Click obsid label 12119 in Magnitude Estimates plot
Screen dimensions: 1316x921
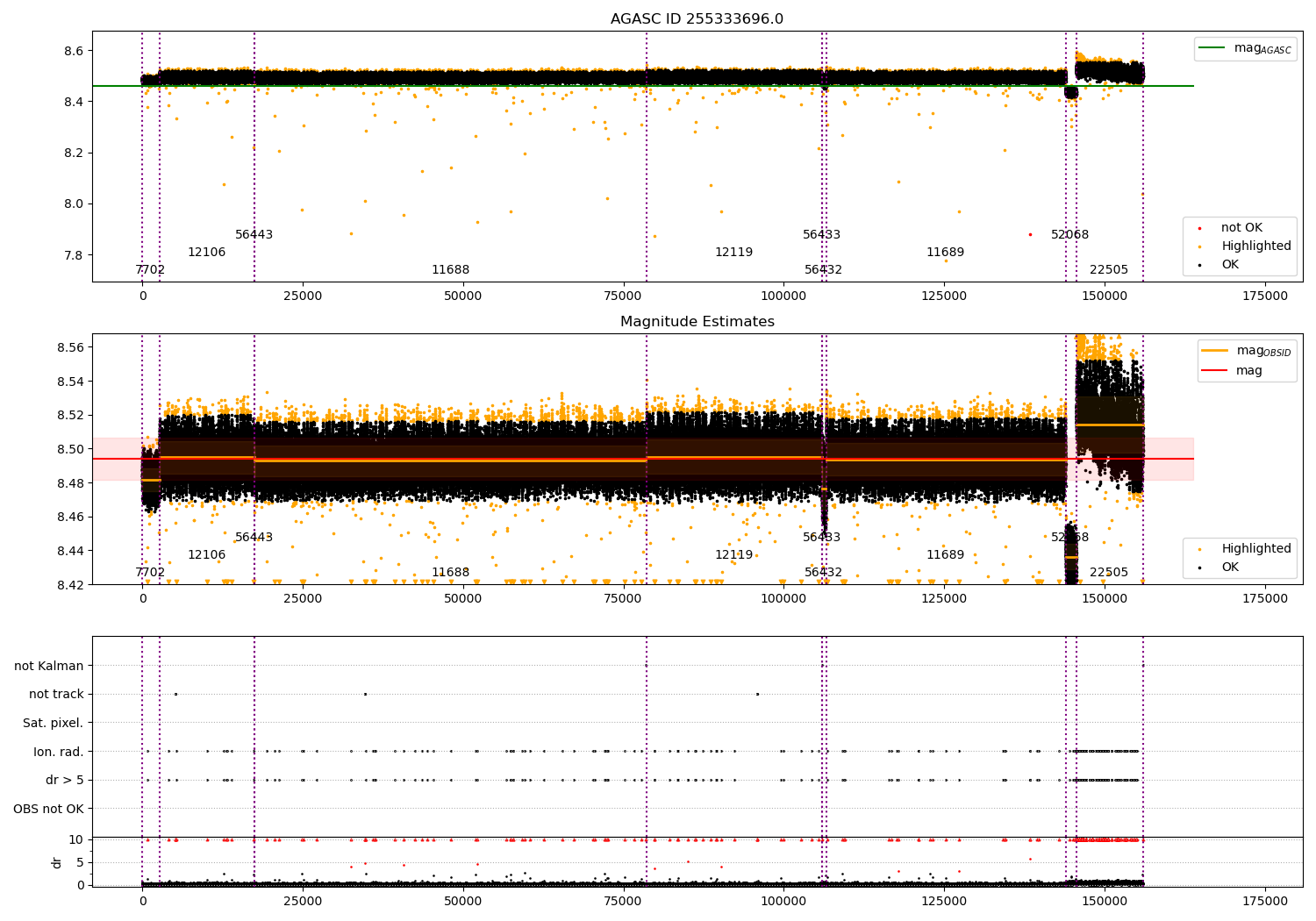point(733,555)
